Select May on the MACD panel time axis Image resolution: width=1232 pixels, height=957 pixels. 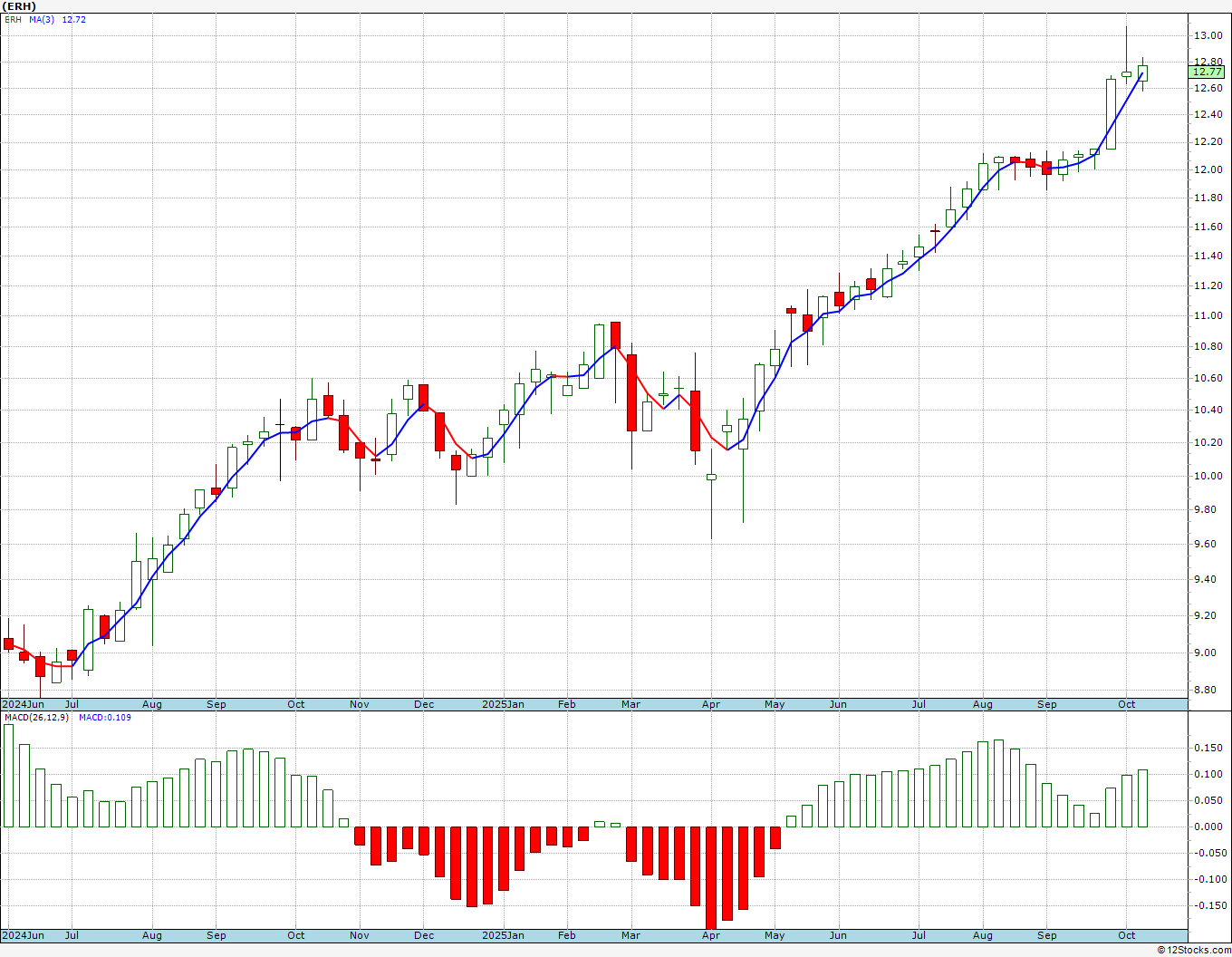(775, 935)
